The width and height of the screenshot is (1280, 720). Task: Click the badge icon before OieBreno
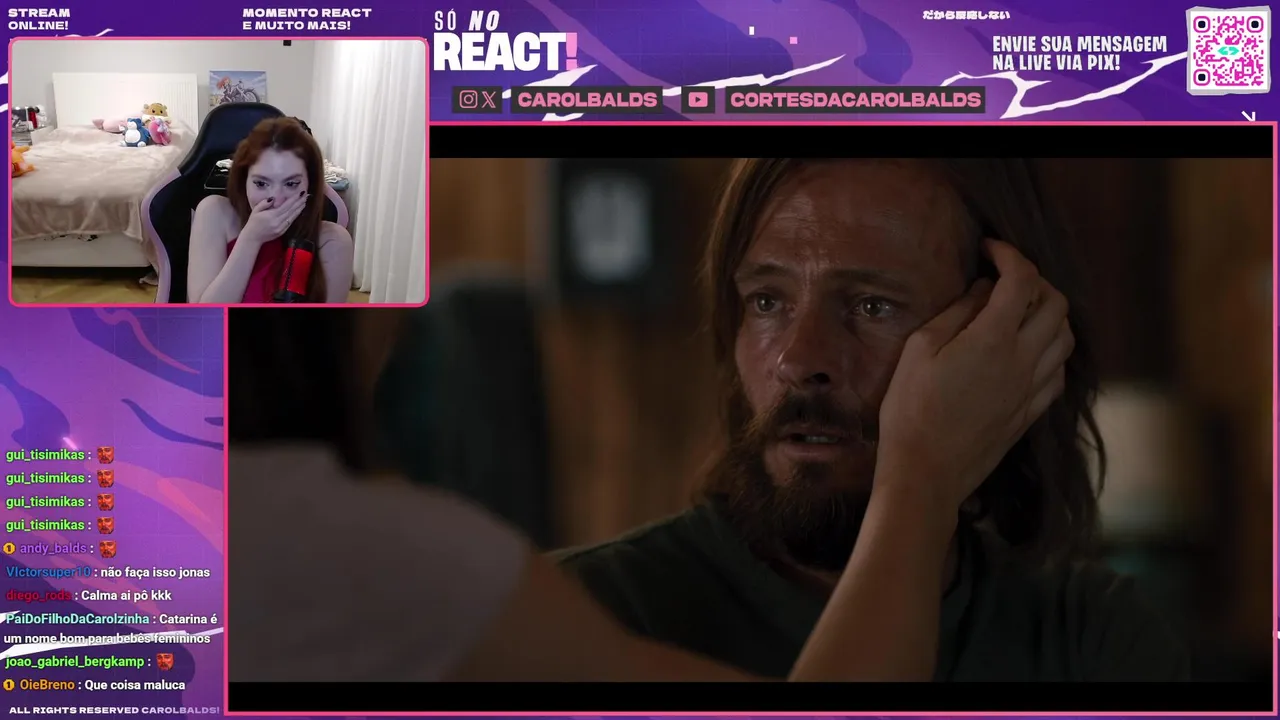tap(9, 685)
